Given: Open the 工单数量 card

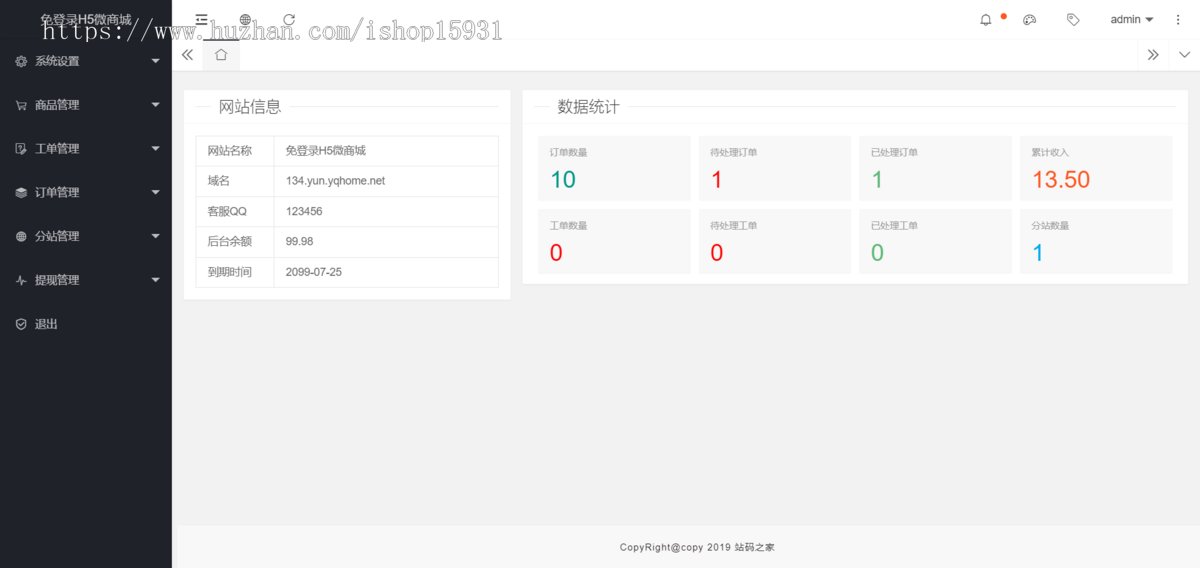Looking at the screenshot, I should click(614, 241).
